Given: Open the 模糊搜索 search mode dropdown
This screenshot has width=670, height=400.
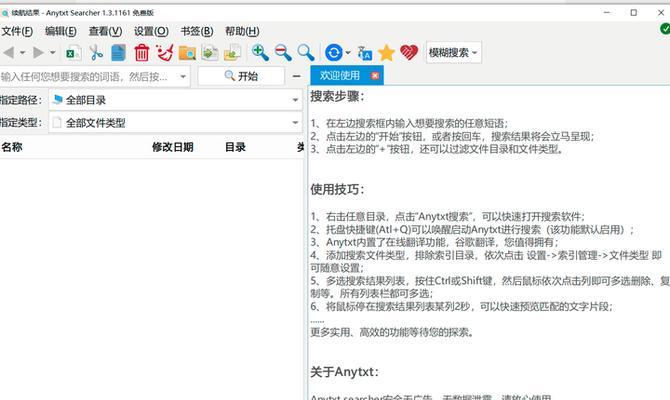Looking at the screenshot, I should 453,53.
